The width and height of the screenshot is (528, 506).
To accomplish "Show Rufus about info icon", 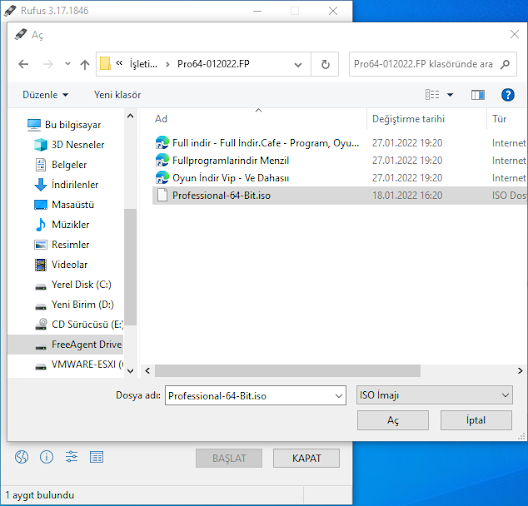I will 46,457.
